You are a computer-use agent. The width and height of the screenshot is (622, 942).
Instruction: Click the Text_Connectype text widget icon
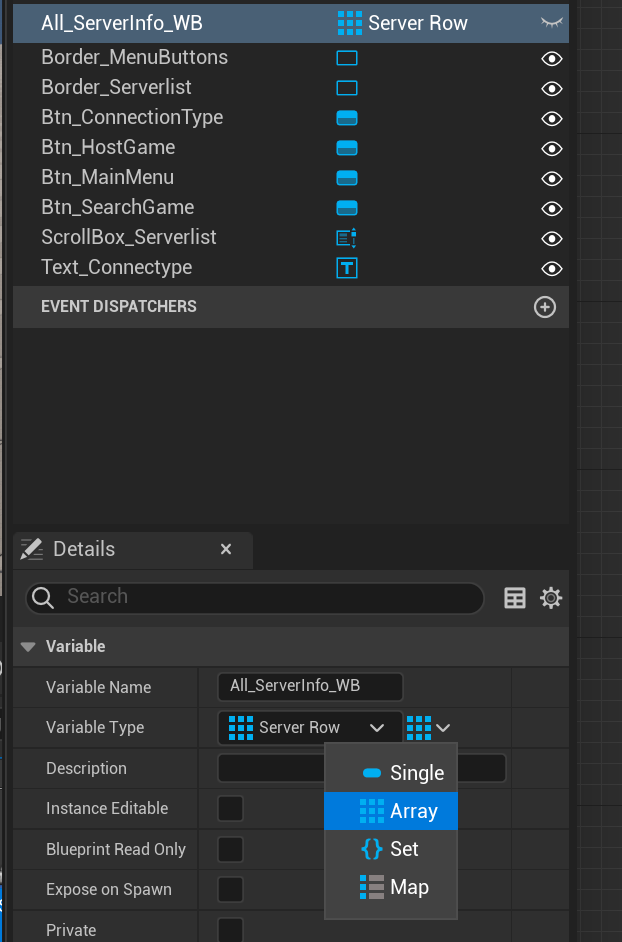347,268
